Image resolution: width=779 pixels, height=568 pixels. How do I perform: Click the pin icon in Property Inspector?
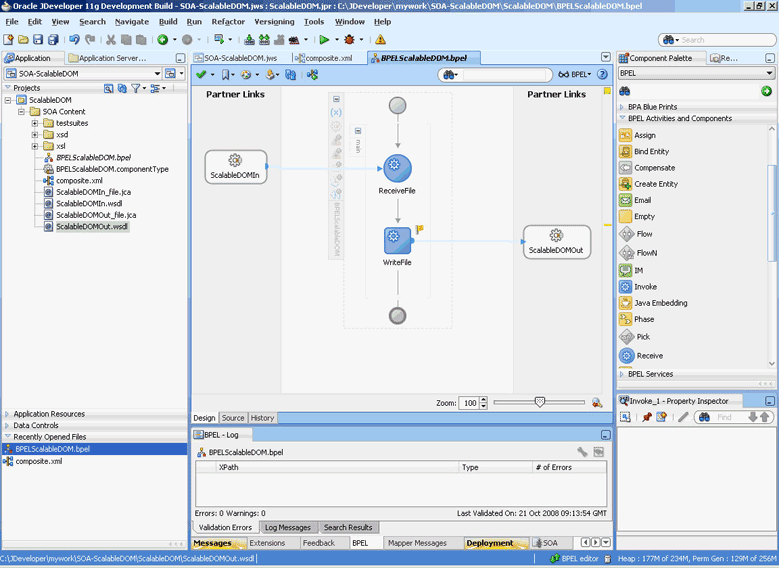646,417
